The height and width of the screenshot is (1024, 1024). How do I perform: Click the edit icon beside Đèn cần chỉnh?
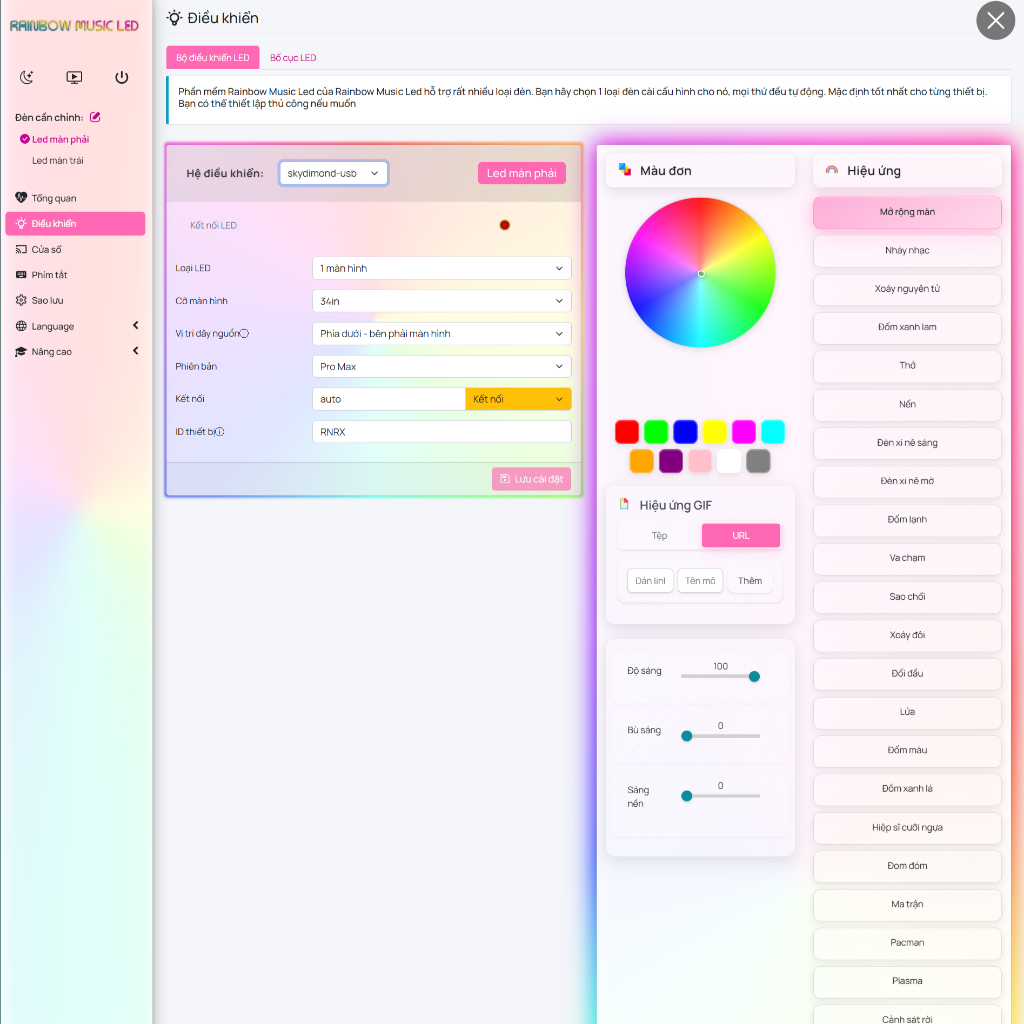pyautogui.click(x=95, y=117)
